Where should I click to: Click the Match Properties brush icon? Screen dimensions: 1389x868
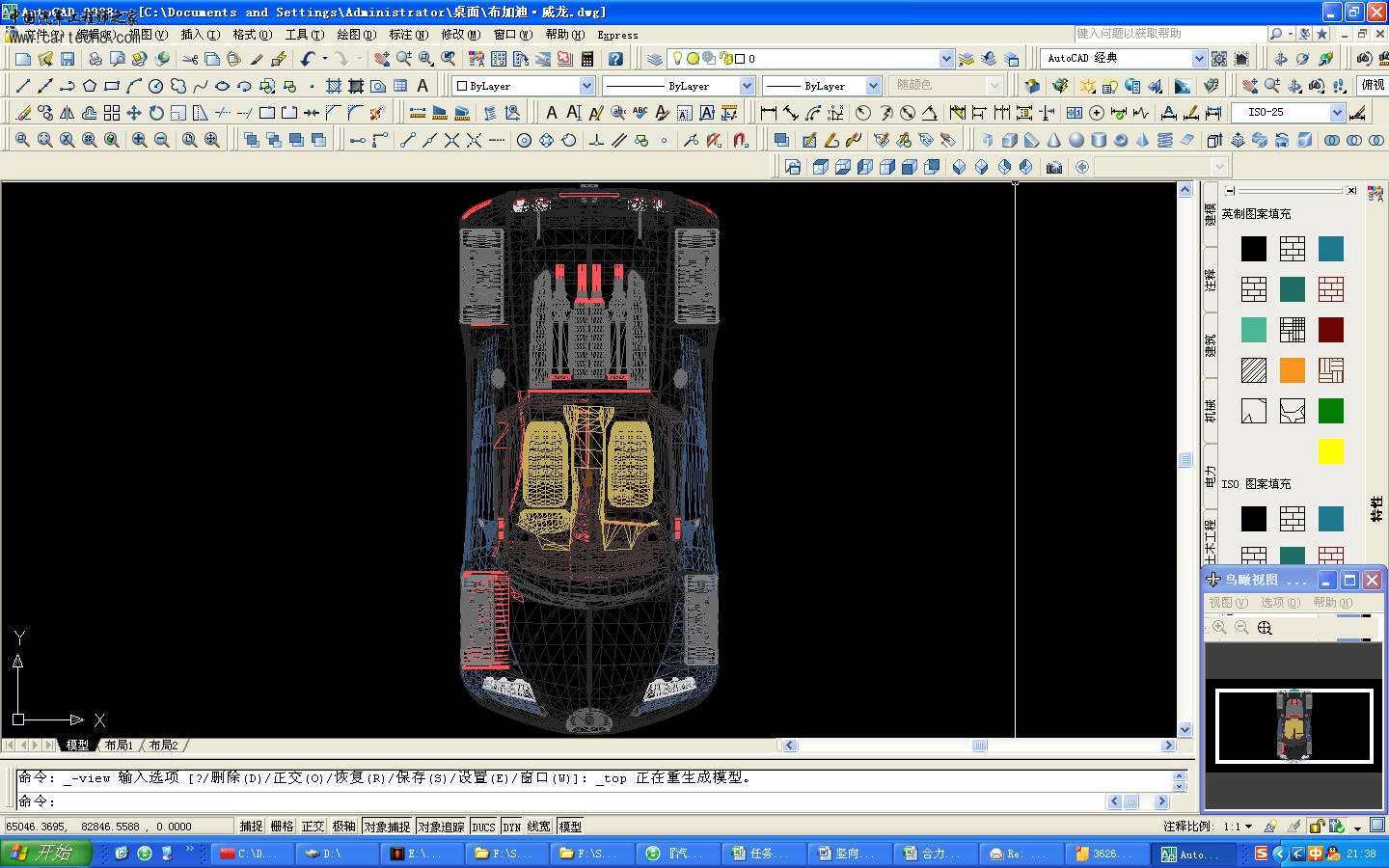(257, 59)
